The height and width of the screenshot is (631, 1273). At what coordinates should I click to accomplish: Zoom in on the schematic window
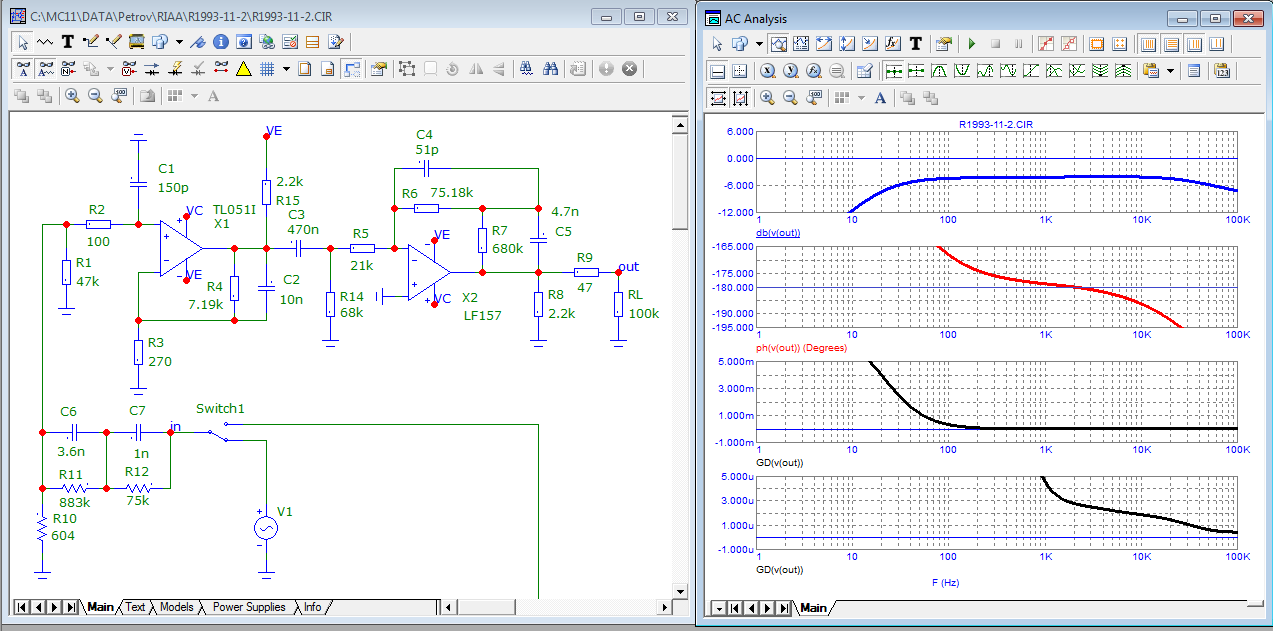click(72, 96)
